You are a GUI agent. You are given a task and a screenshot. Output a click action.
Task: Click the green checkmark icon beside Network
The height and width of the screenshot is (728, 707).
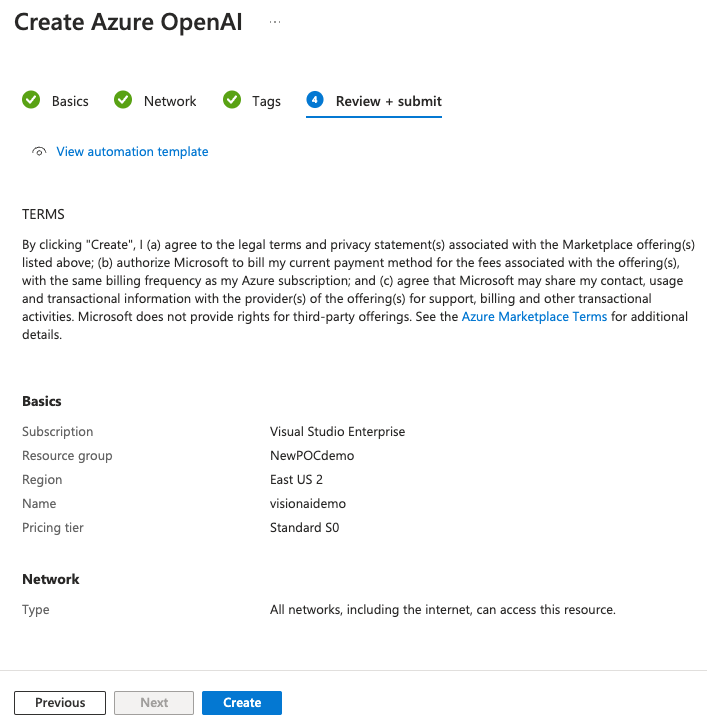pos(123,100)
